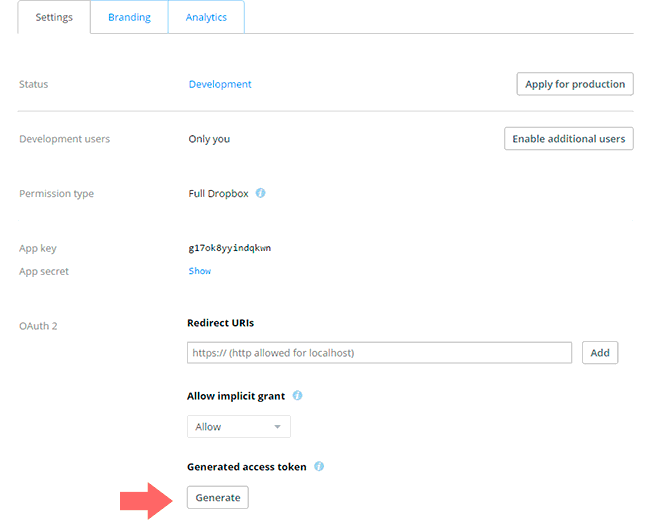Click the Only you development users value
This screenshot has width=654, height=531.
coord(209,139)
